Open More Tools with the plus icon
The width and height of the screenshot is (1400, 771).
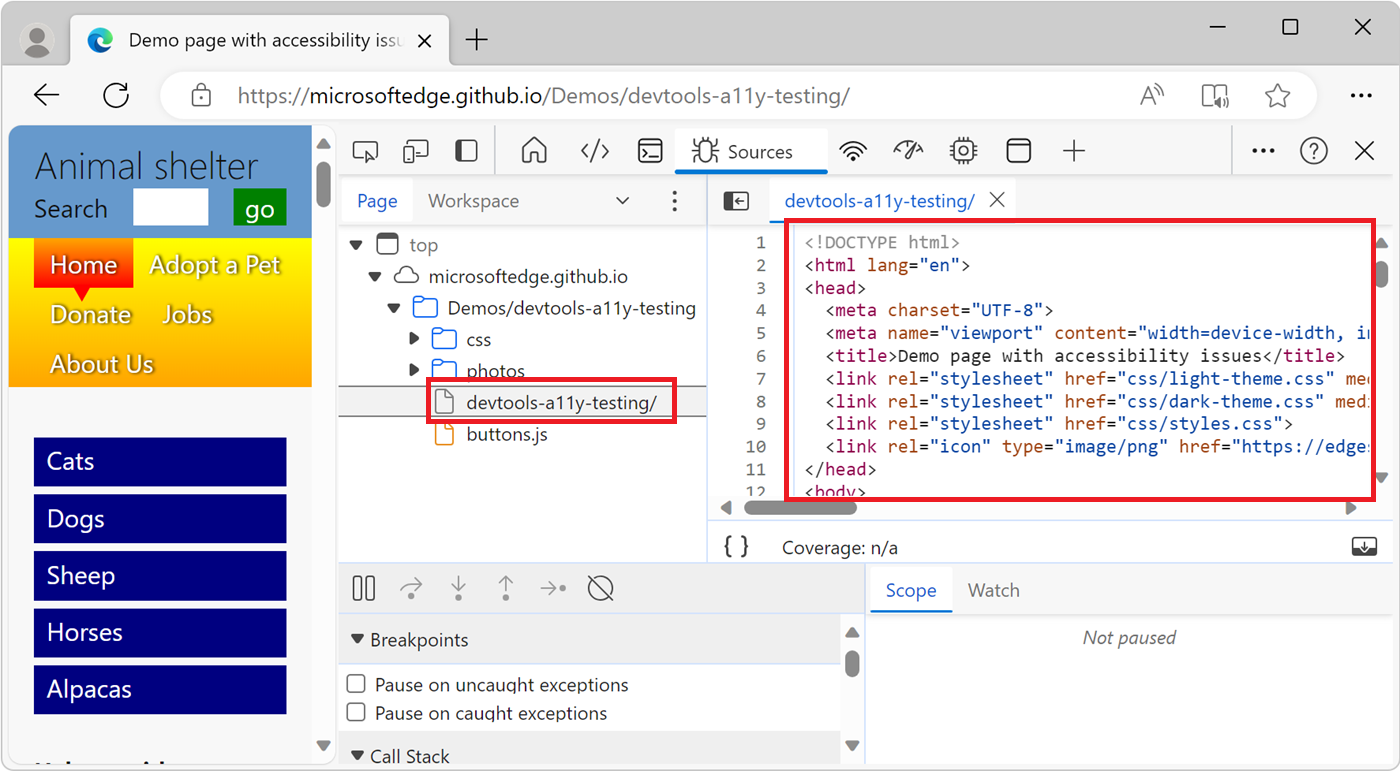(1073, 150)
